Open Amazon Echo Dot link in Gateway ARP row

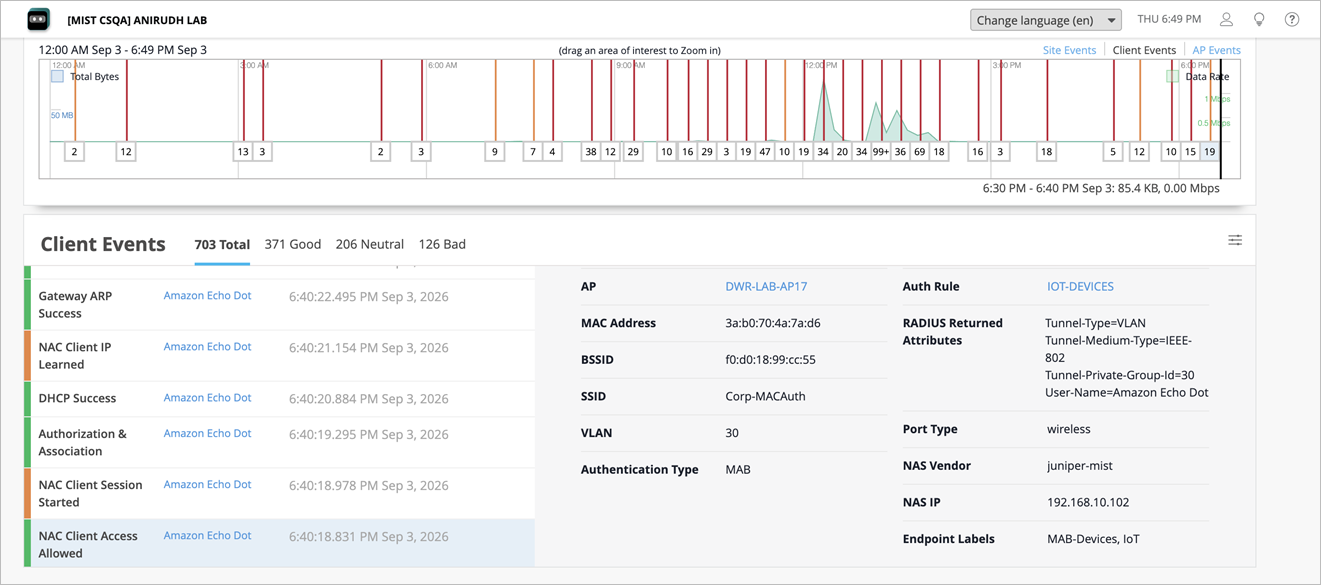coord(207,296)
